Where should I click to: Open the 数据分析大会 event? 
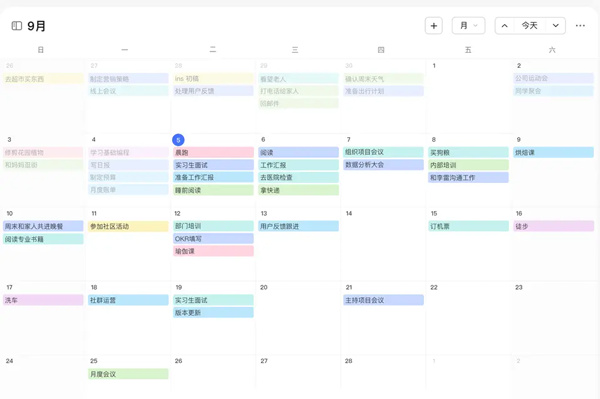pyautogui.click(x=383, y=164)
